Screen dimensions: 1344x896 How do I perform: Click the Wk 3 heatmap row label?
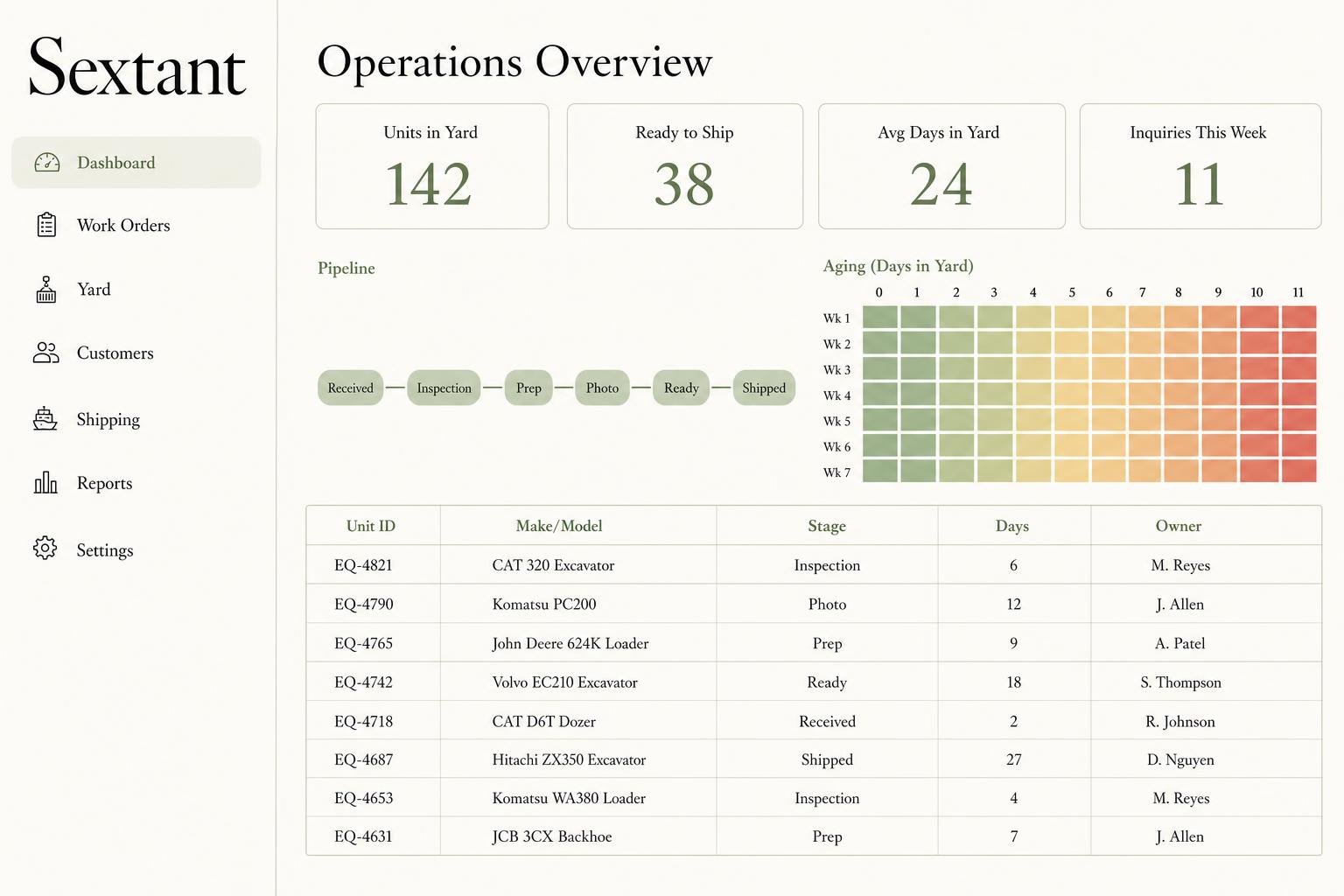tap(836, 369)
